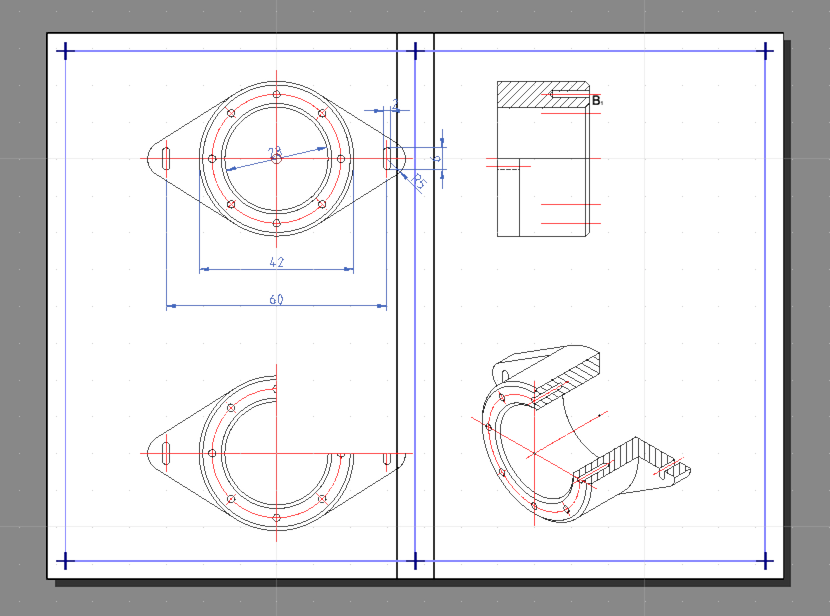Screen dimensions: 830x616
Task: Select the 60 dimension text
Action: [277, 299]
